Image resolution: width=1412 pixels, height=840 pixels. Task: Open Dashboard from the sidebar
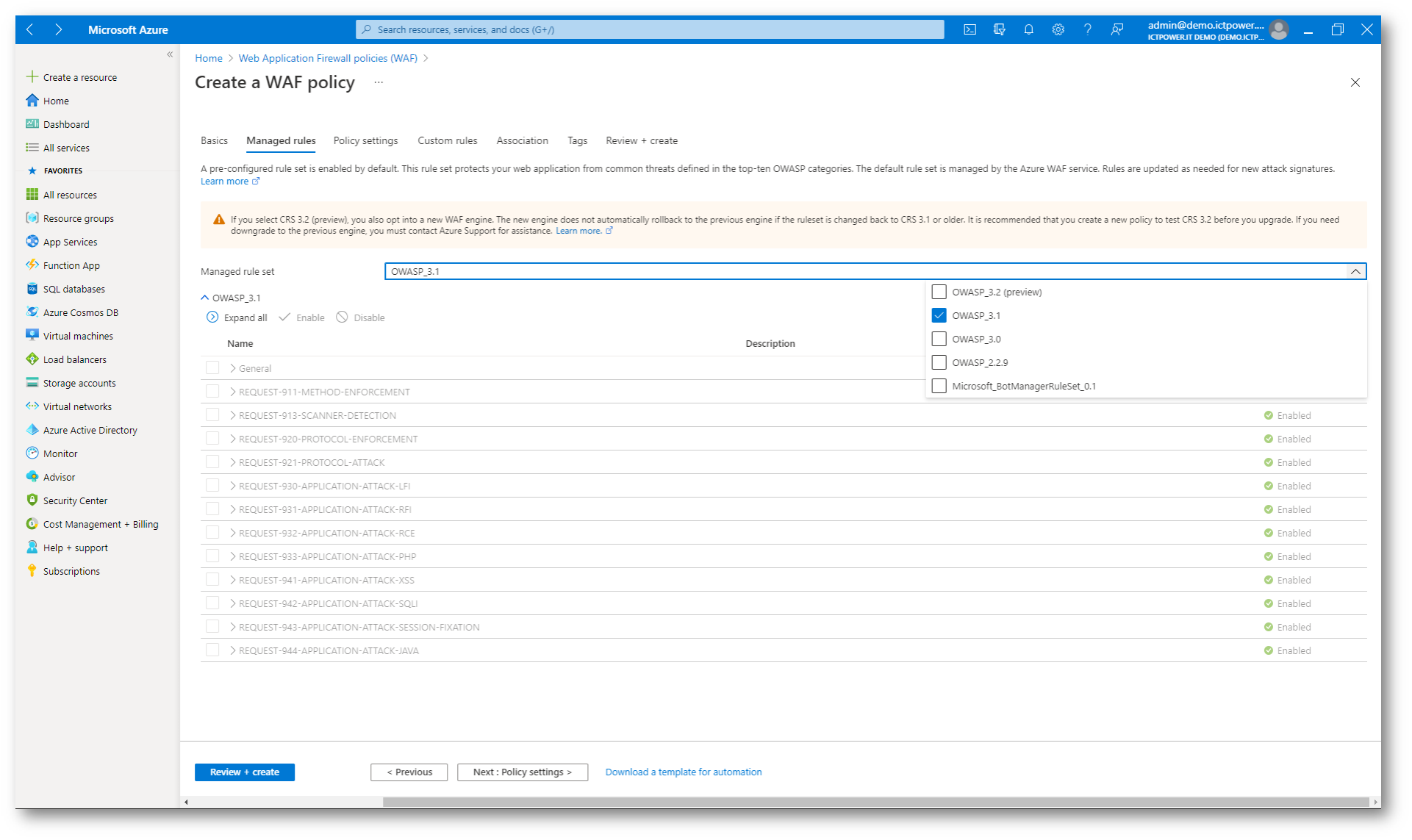tap(66, 124)
